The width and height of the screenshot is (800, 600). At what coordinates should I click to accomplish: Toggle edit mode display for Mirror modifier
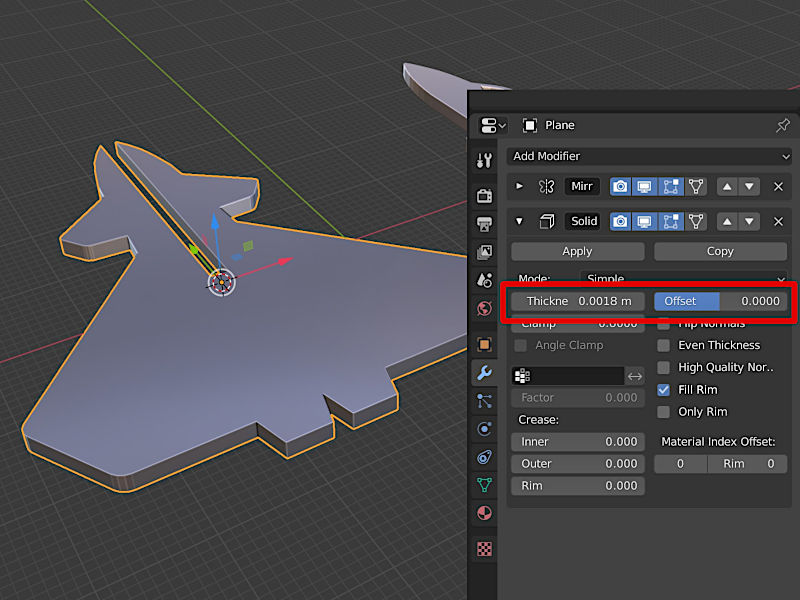coord(670,187)
